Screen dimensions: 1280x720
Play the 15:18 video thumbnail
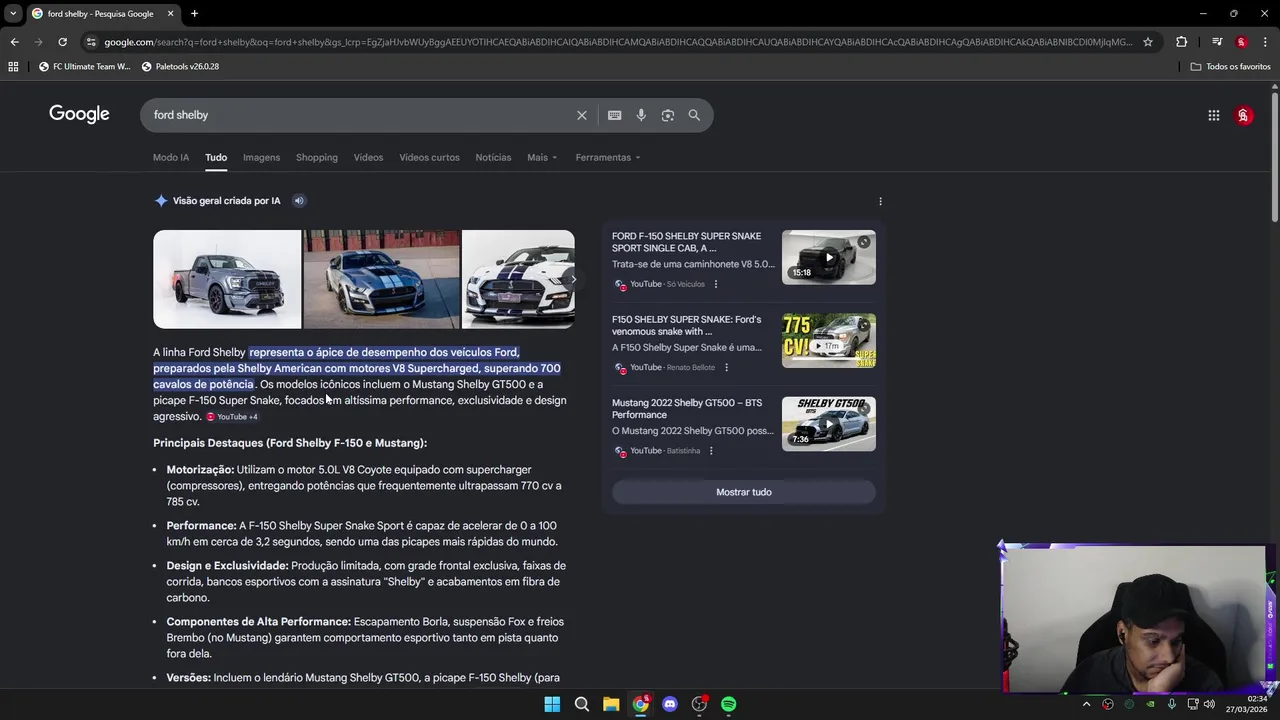click(829, 257)
